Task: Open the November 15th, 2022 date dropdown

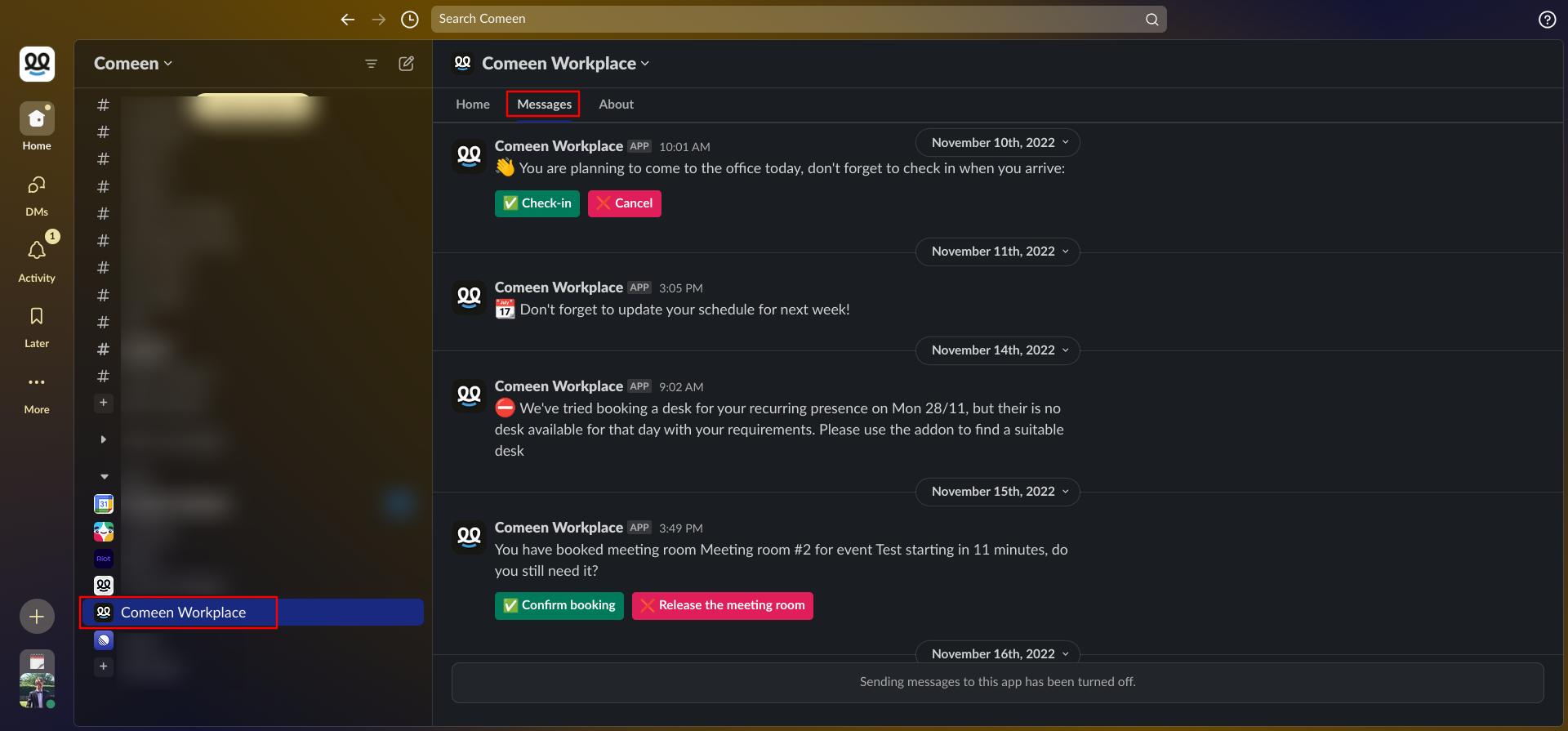Action: coord(998,492)
